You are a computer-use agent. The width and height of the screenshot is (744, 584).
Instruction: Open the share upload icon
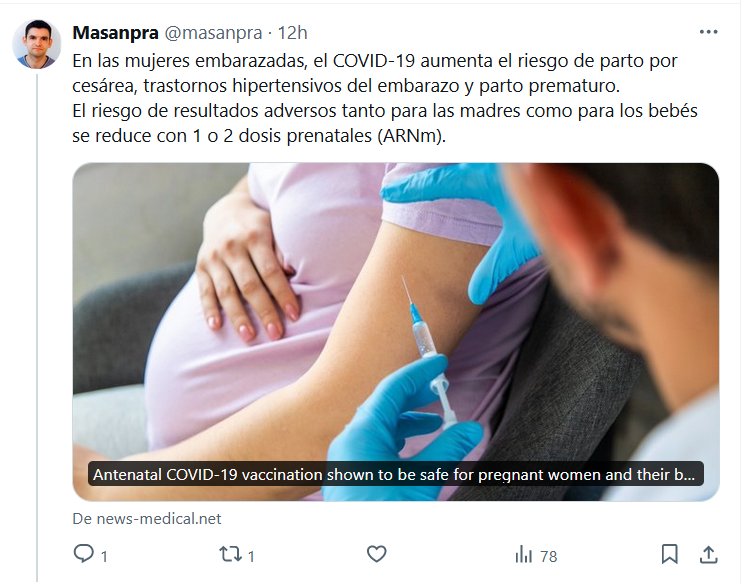coord(708,554)
